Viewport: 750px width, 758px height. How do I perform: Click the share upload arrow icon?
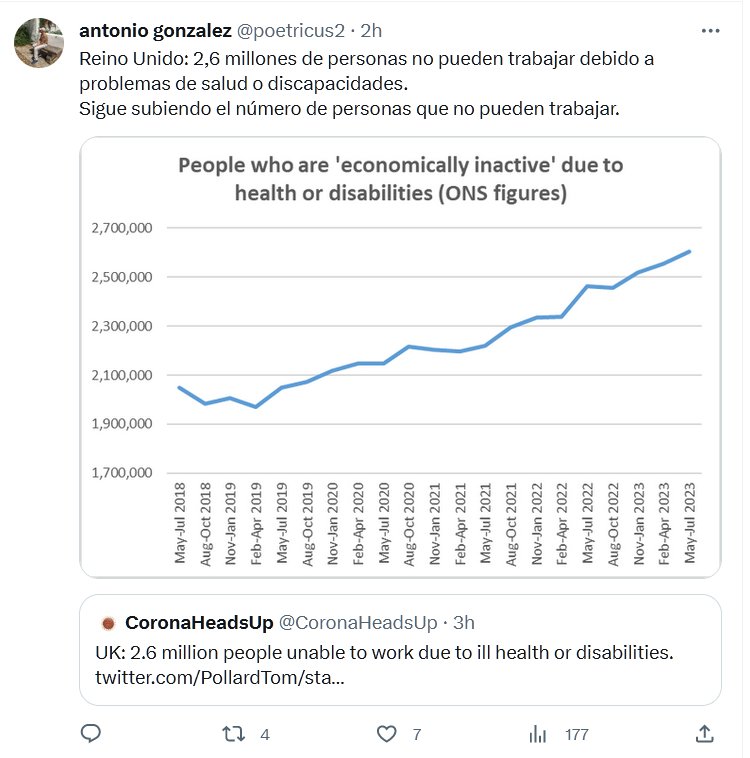point(705,734)
